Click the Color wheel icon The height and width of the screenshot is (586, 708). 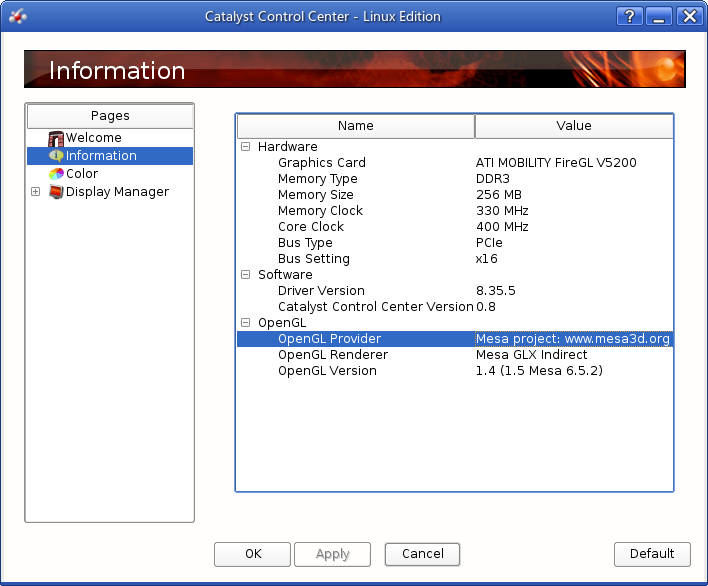coord(56,174)
